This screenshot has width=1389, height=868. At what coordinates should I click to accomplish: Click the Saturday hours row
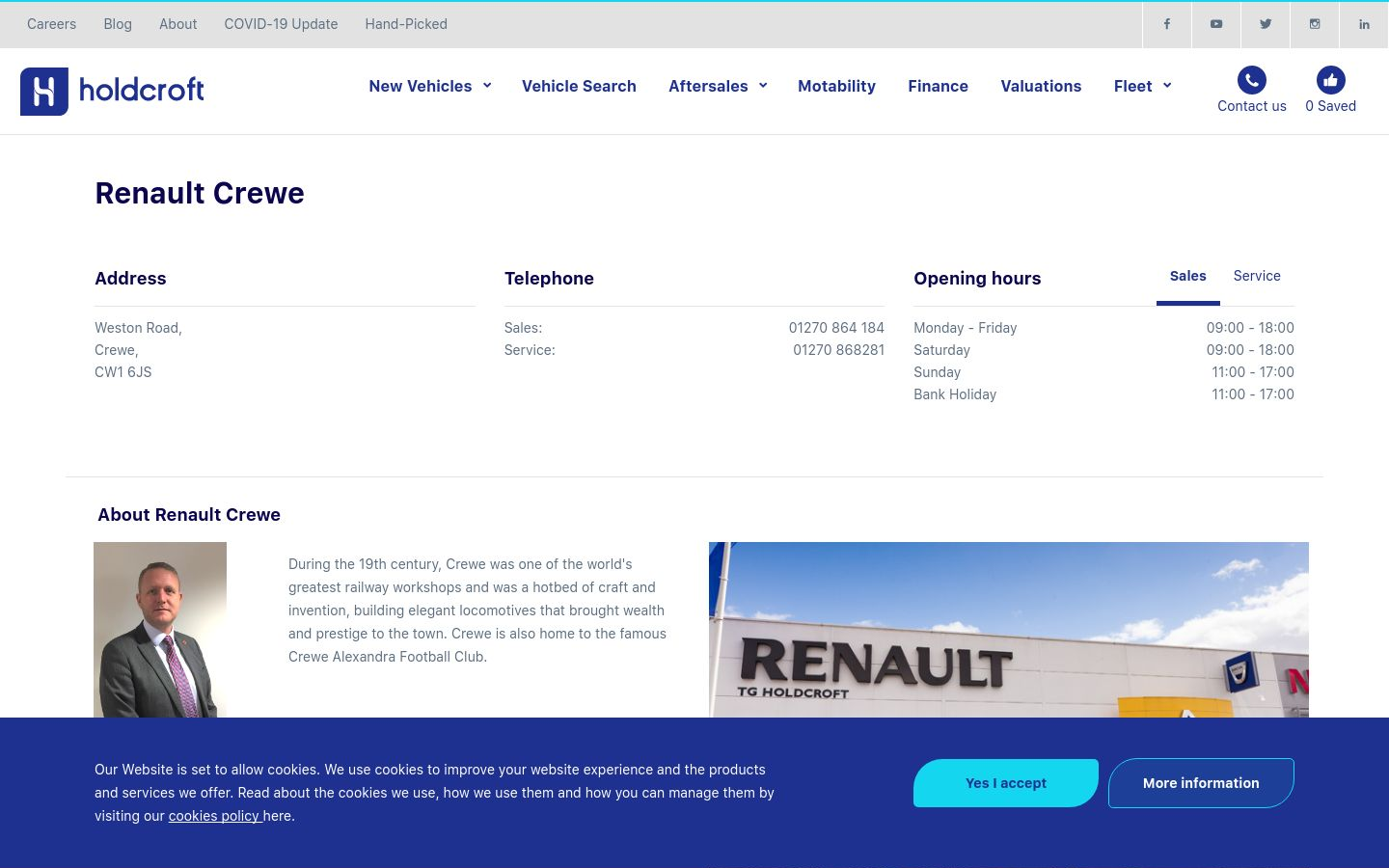pos(1103,350)
